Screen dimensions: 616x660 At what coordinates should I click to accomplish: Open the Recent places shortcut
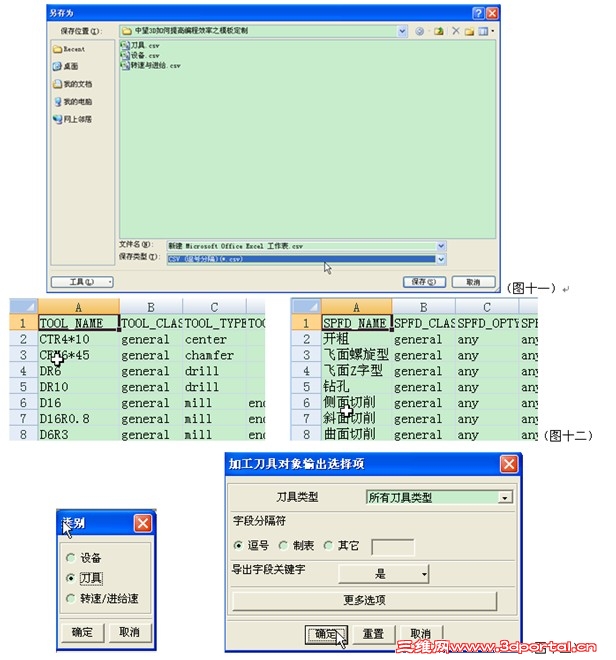(69, 49)
